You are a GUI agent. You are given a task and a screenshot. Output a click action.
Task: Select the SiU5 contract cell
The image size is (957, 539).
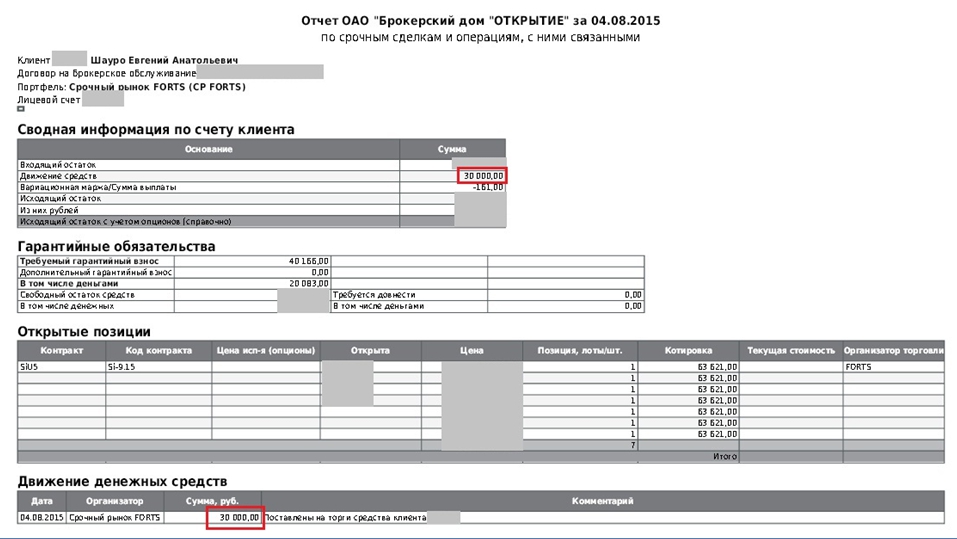tap(29, 367)
